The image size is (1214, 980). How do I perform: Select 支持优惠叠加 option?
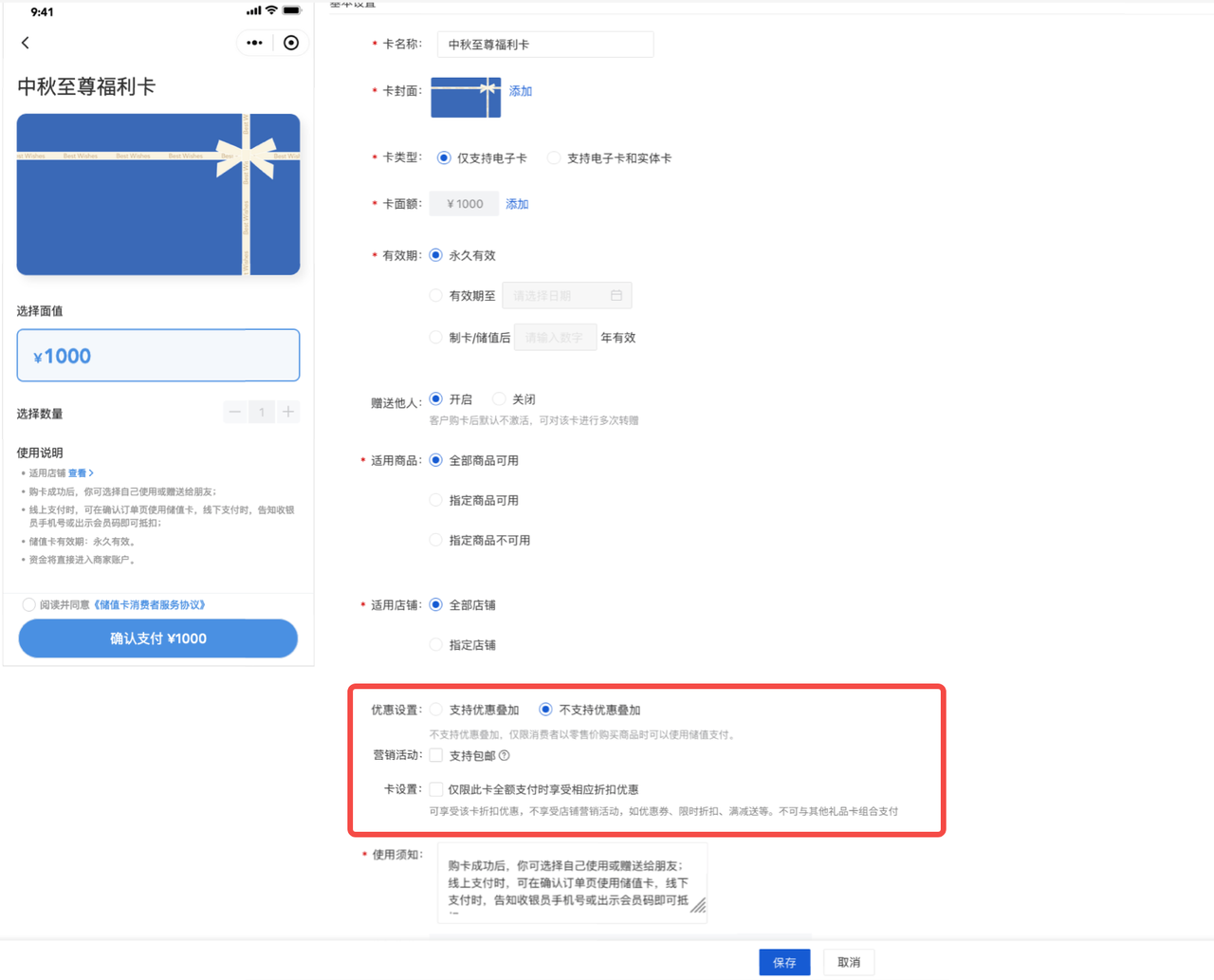[436, 710]
